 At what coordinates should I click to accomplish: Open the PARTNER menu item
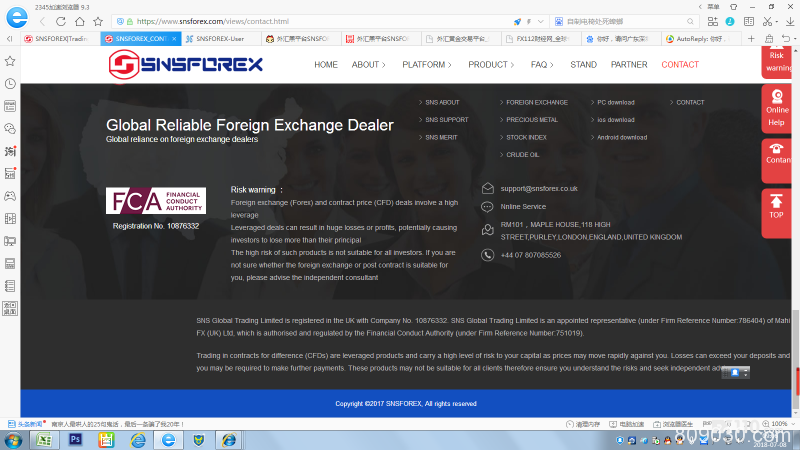629,65
